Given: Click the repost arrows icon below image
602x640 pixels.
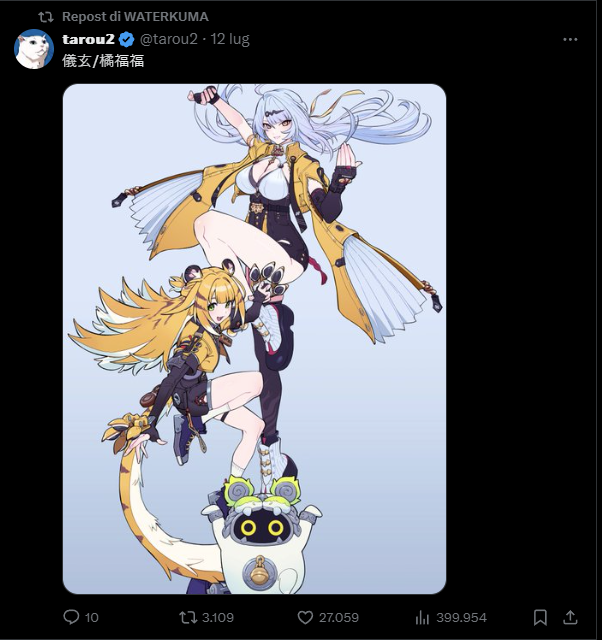Looking at the screenshot, I should tap(188, 617).
